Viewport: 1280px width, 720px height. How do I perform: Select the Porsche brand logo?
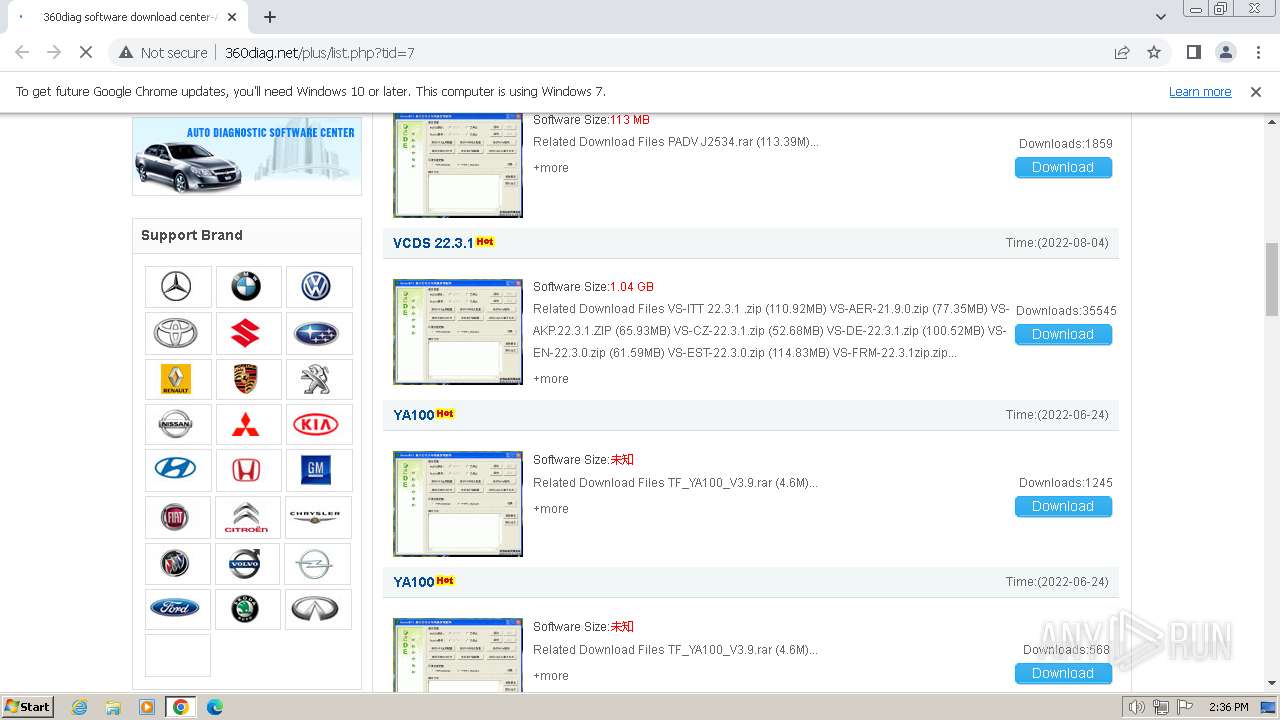point(247,379)
